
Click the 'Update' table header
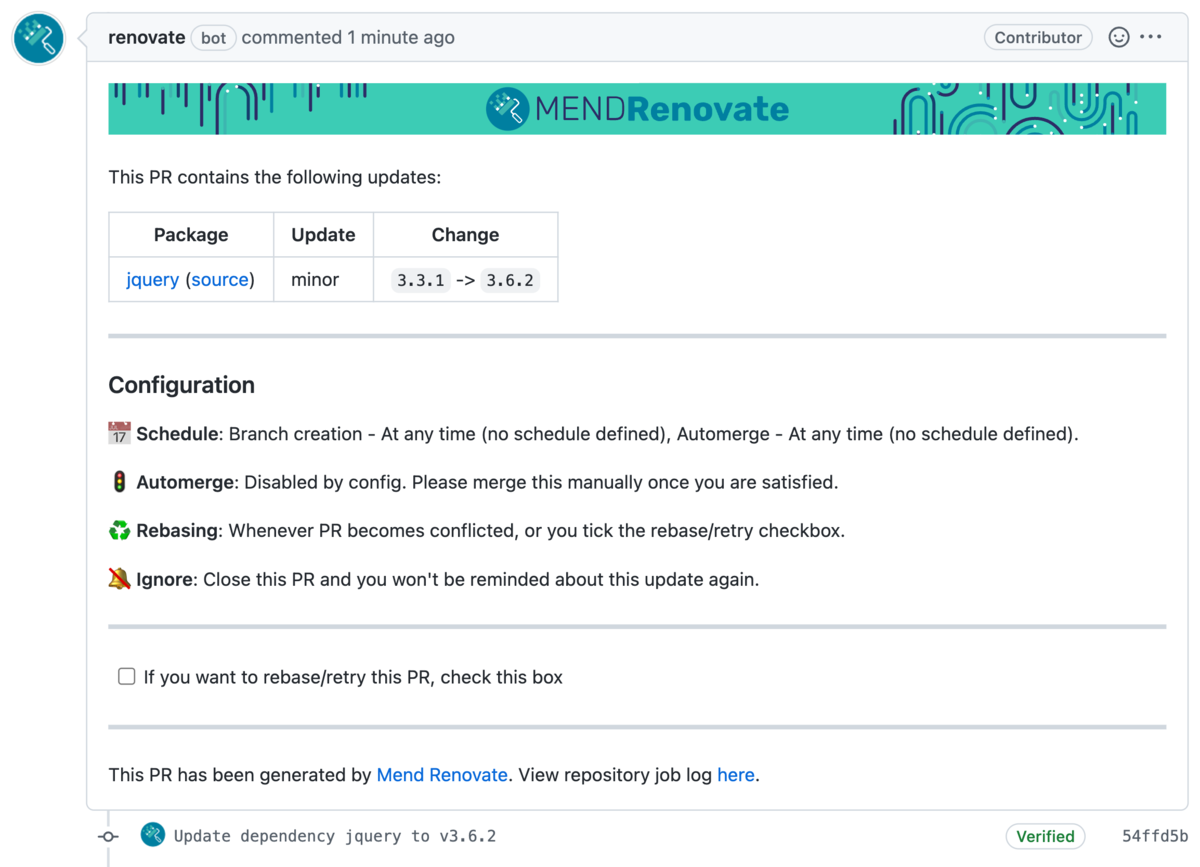[x=323, y=235]
